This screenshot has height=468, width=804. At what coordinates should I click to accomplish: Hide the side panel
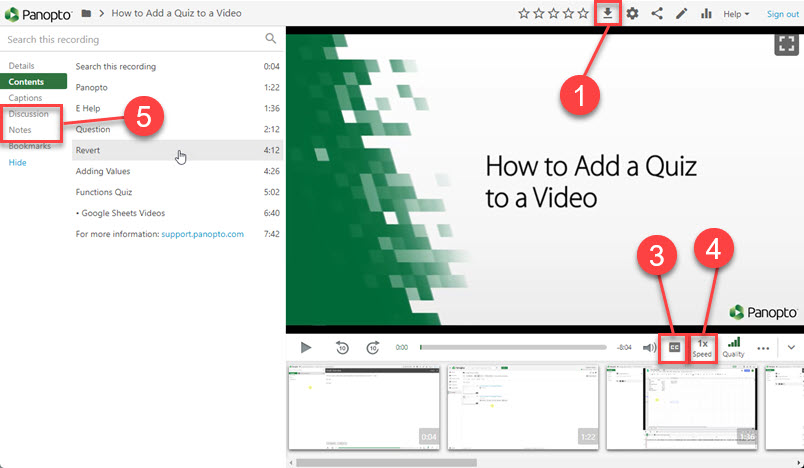(17, 162)
